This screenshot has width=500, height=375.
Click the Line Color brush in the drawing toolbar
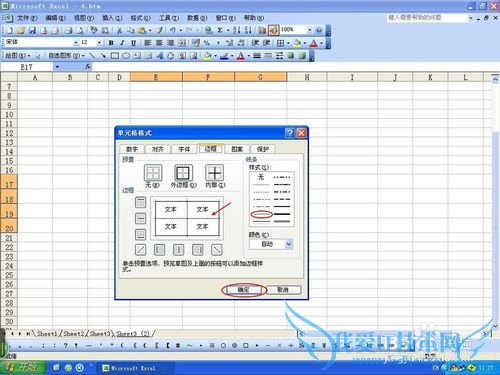tap(224, 56)
